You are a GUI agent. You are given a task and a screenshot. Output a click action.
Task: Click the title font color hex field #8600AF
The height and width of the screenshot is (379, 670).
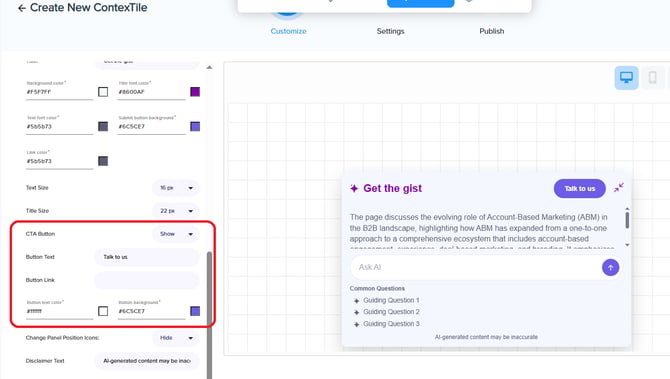(152, 92)
